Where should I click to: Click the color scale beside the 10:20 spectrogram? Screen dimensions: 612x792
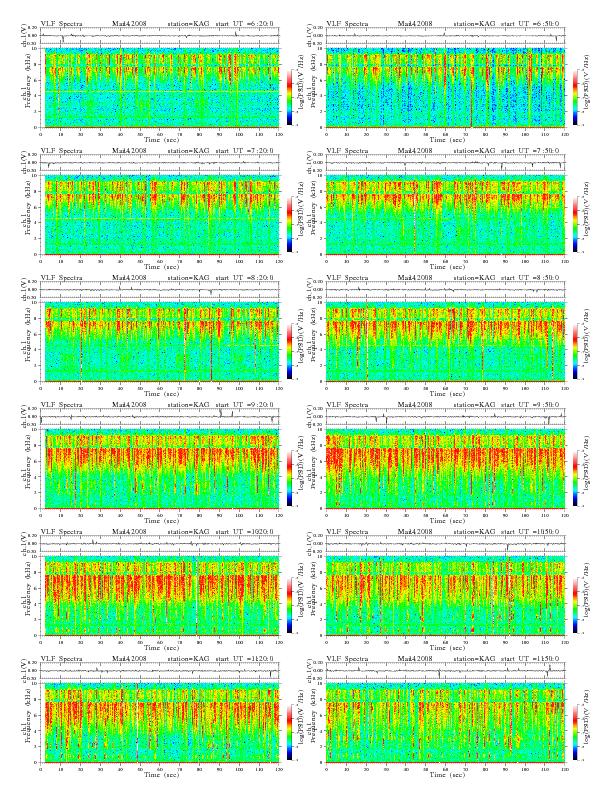coord(289,605)
